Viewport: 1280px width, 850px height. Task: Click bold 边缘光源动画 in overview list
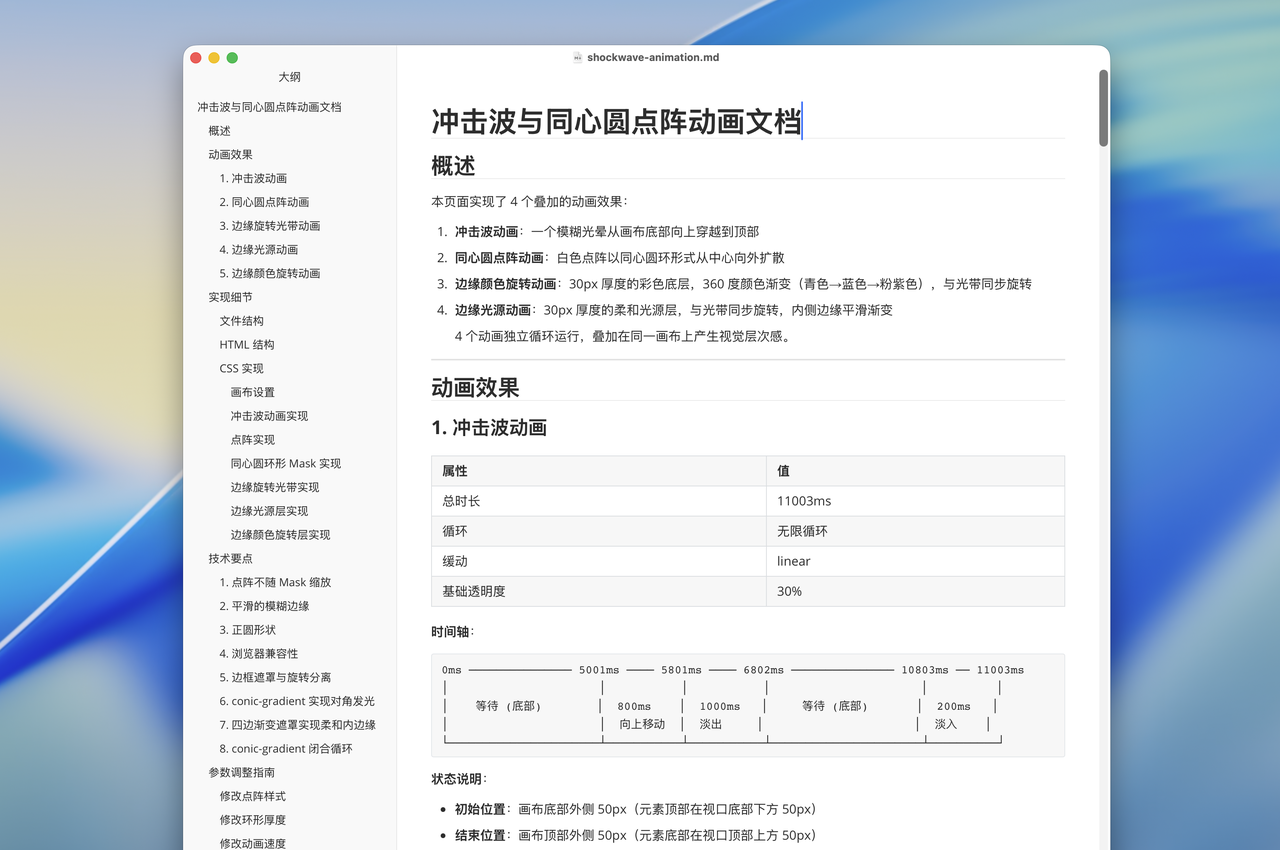[492, 310]
